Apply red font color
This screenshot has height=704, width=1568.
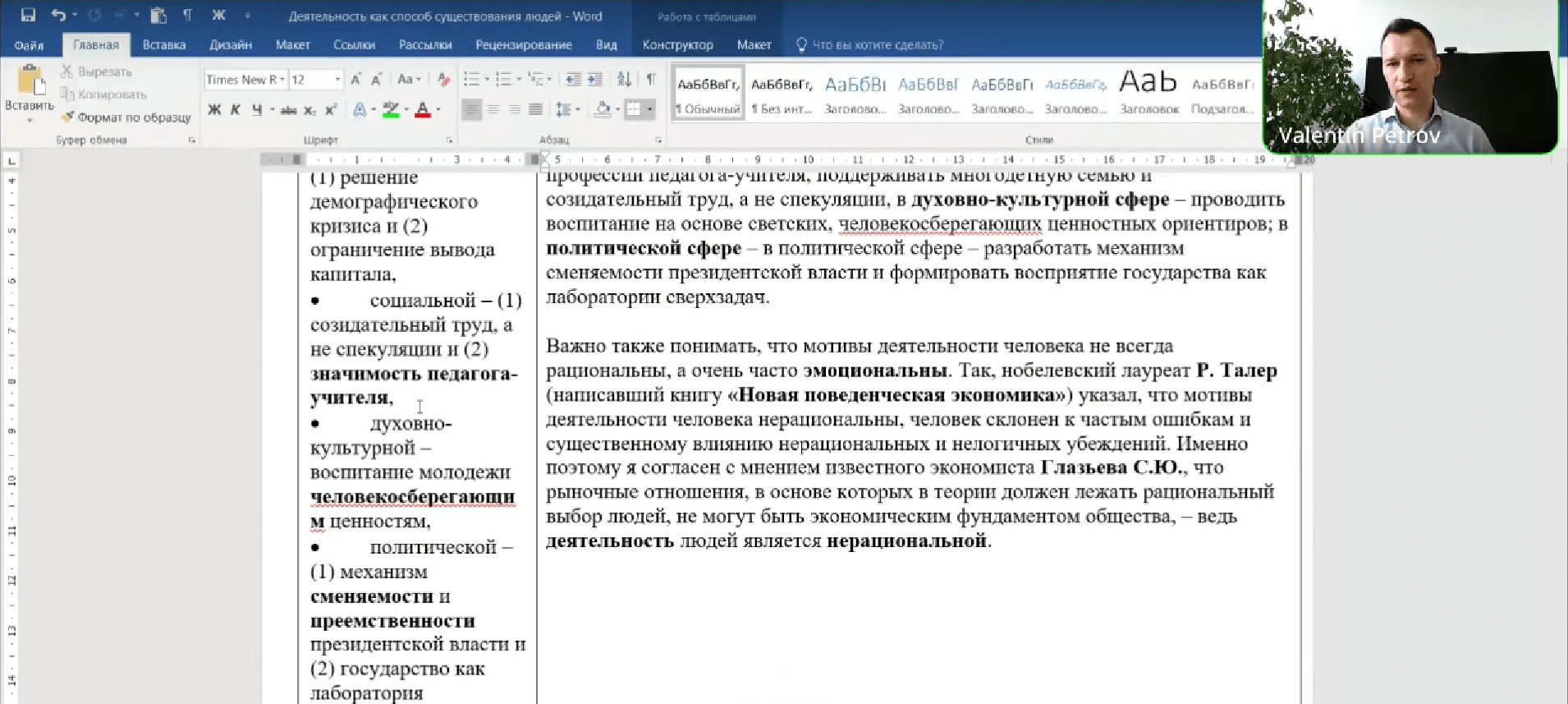[x=423, y=109]
